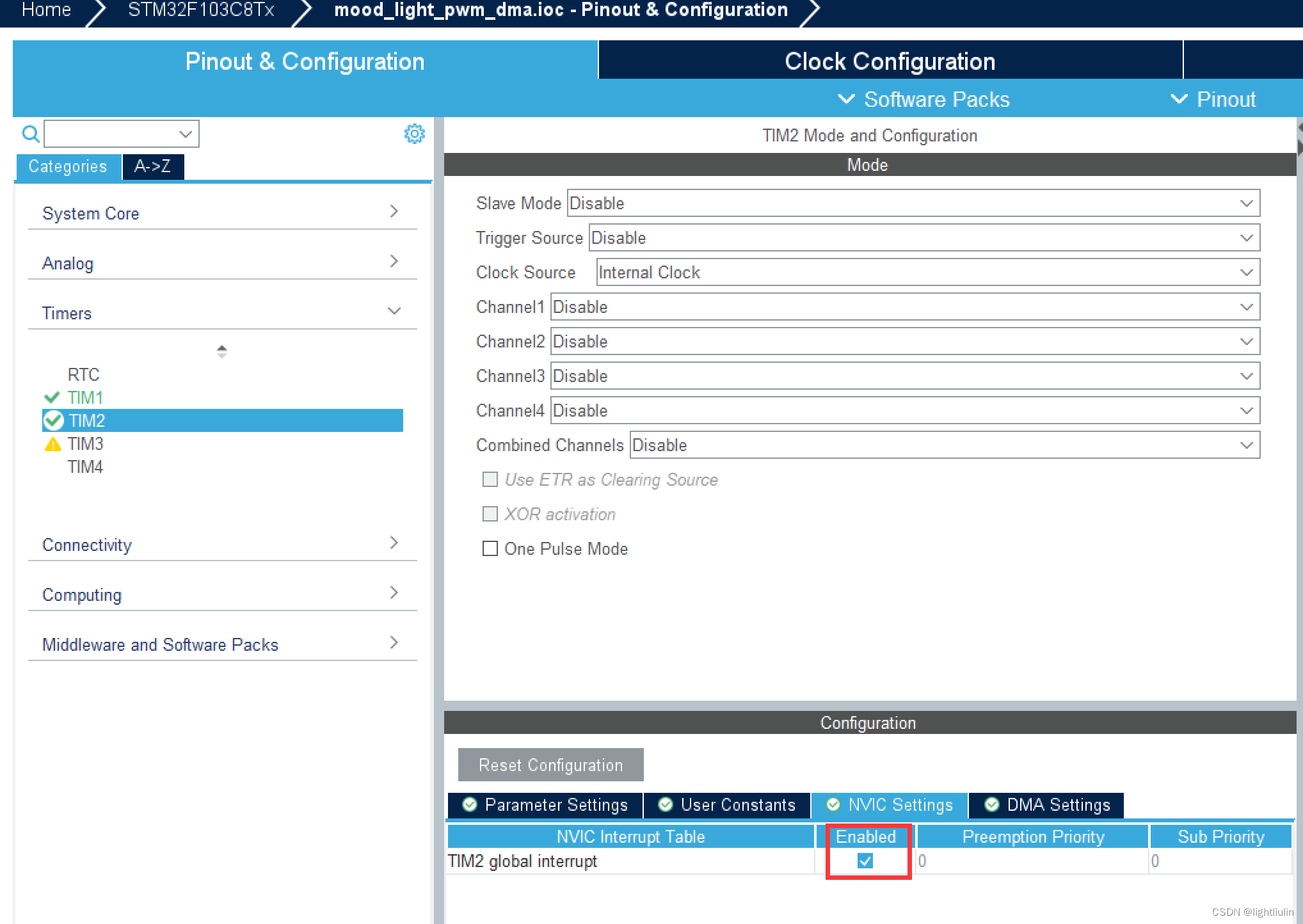Viewport: 1303px width, 924px height.
Task: Toggle XOR activation checkbox
Action: (x=490, y=514)
